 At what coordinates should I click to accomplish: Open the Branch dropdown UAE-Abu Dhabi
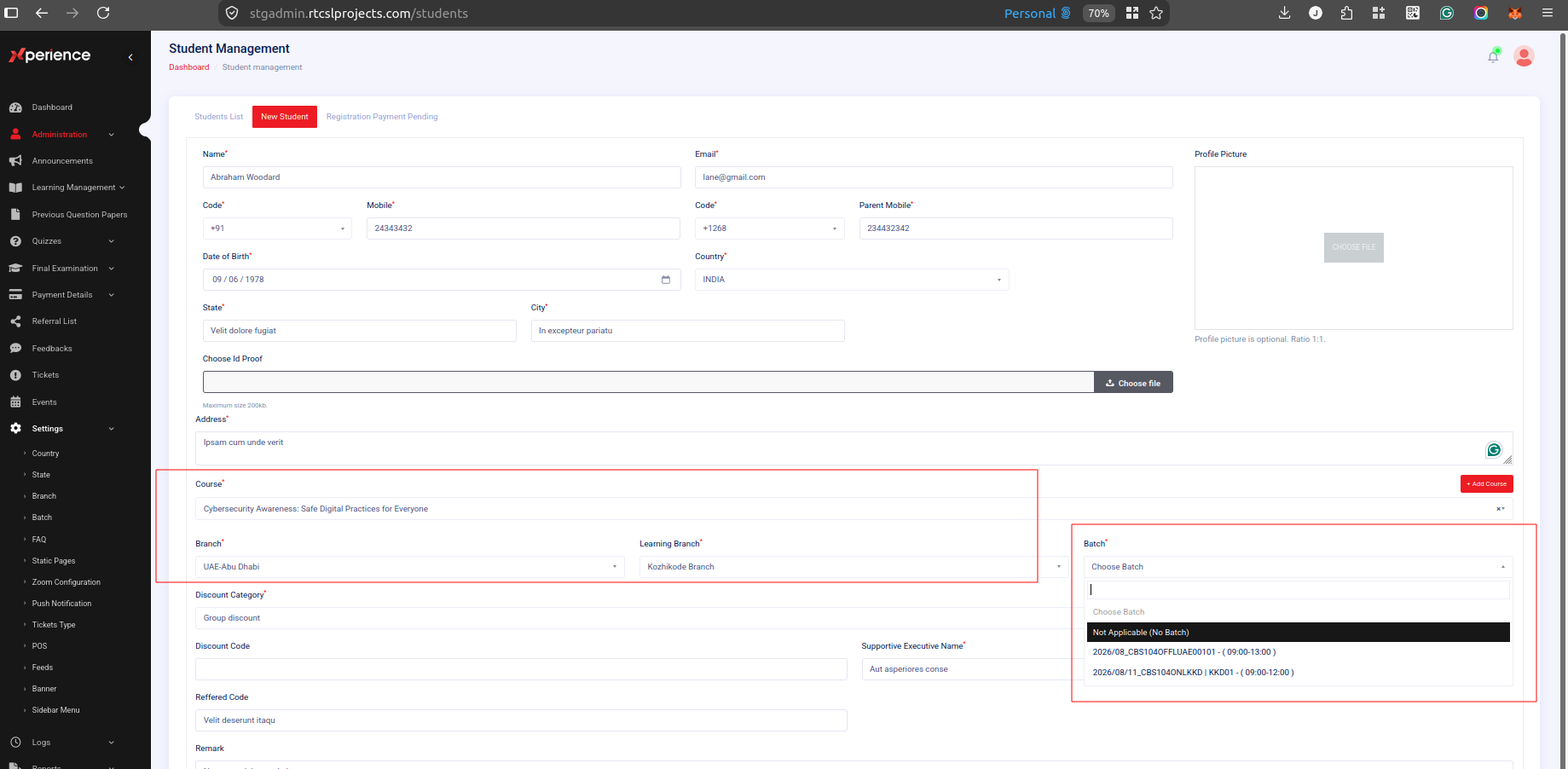pos(410,567)
